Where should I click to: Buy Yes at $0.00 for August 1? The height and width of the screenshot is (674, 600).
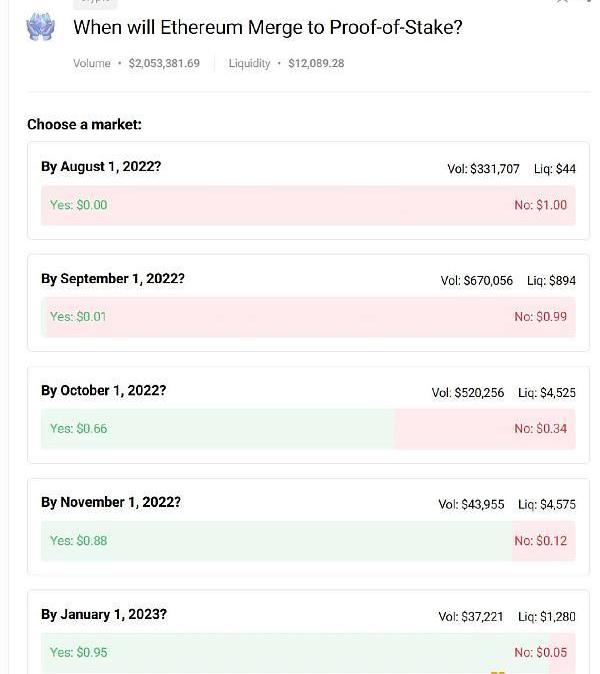(x=78, y=205)
